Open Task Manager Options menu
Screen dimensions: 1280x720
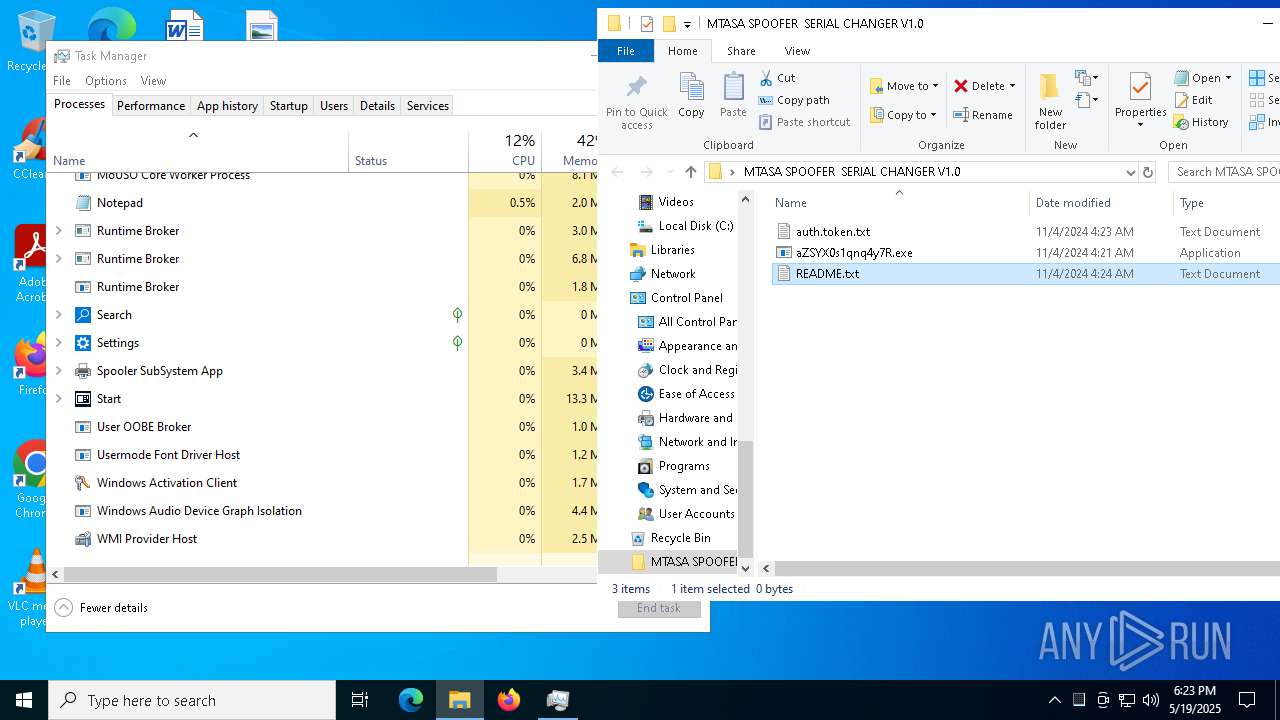coord(106,81)
